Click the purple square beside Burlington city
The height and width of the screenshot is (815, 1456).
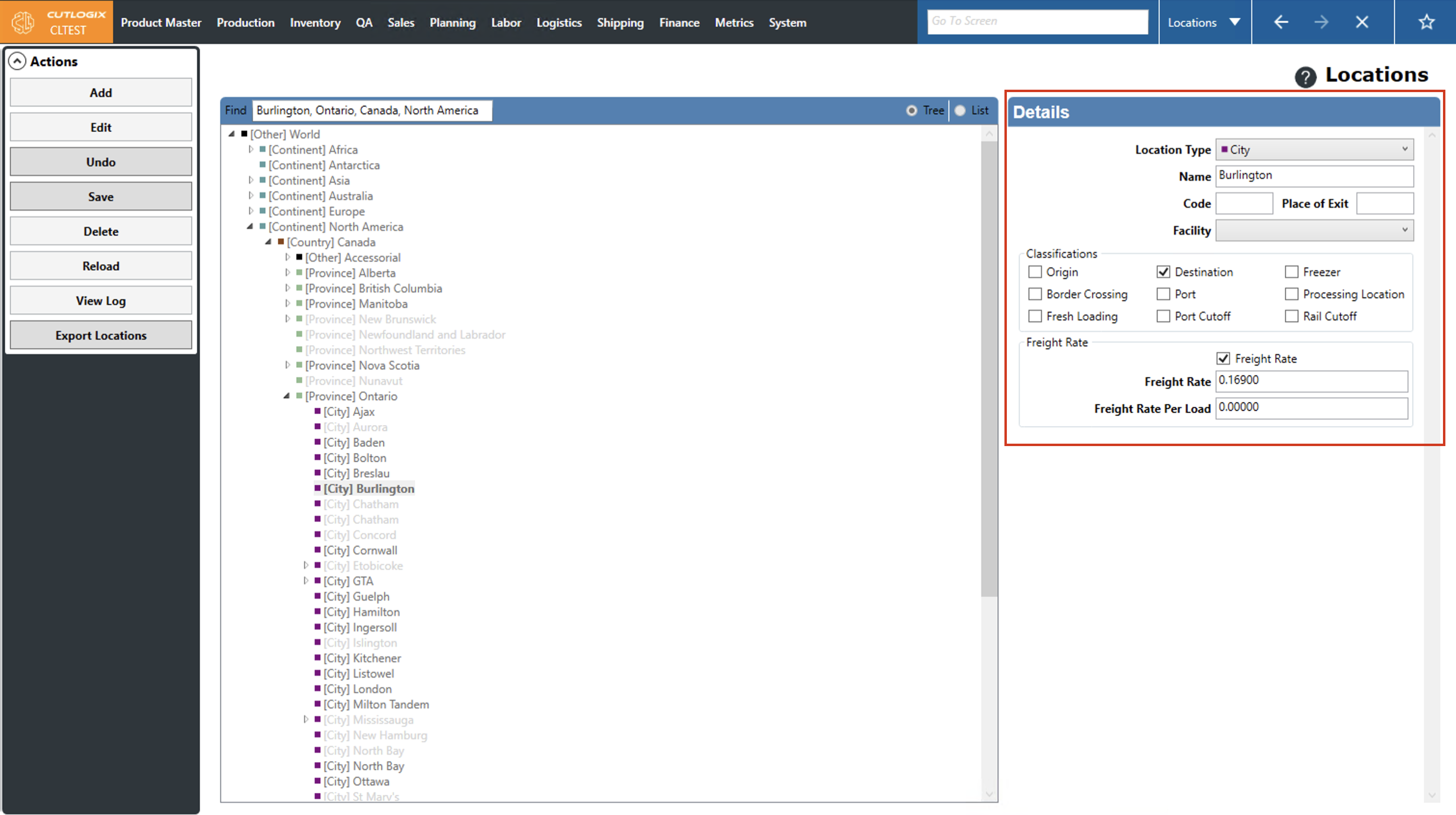click(317, 489)
